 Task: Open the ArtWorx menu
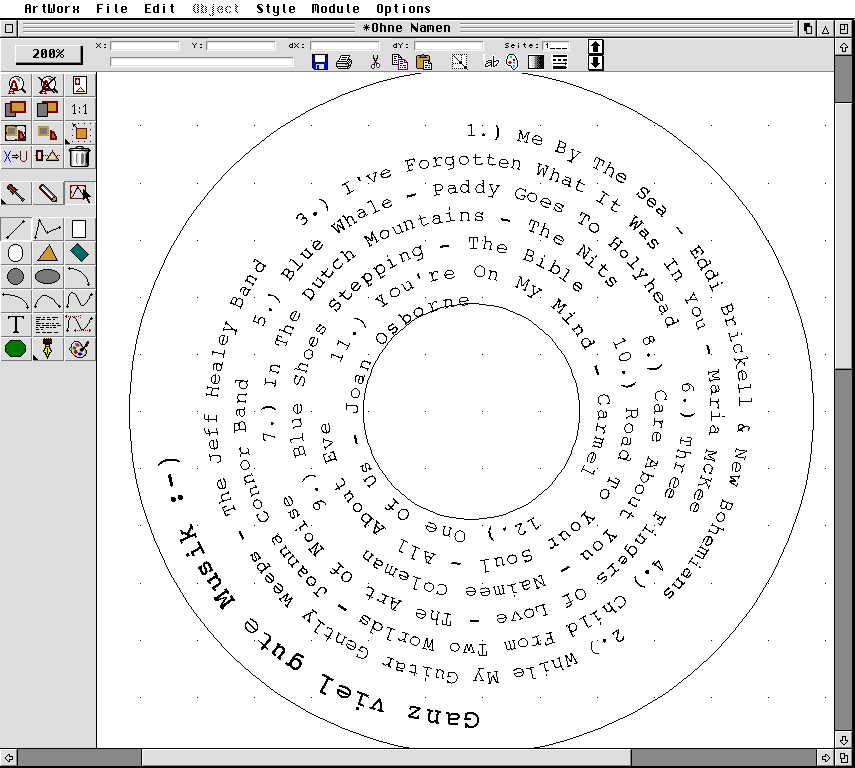point(52,9)
